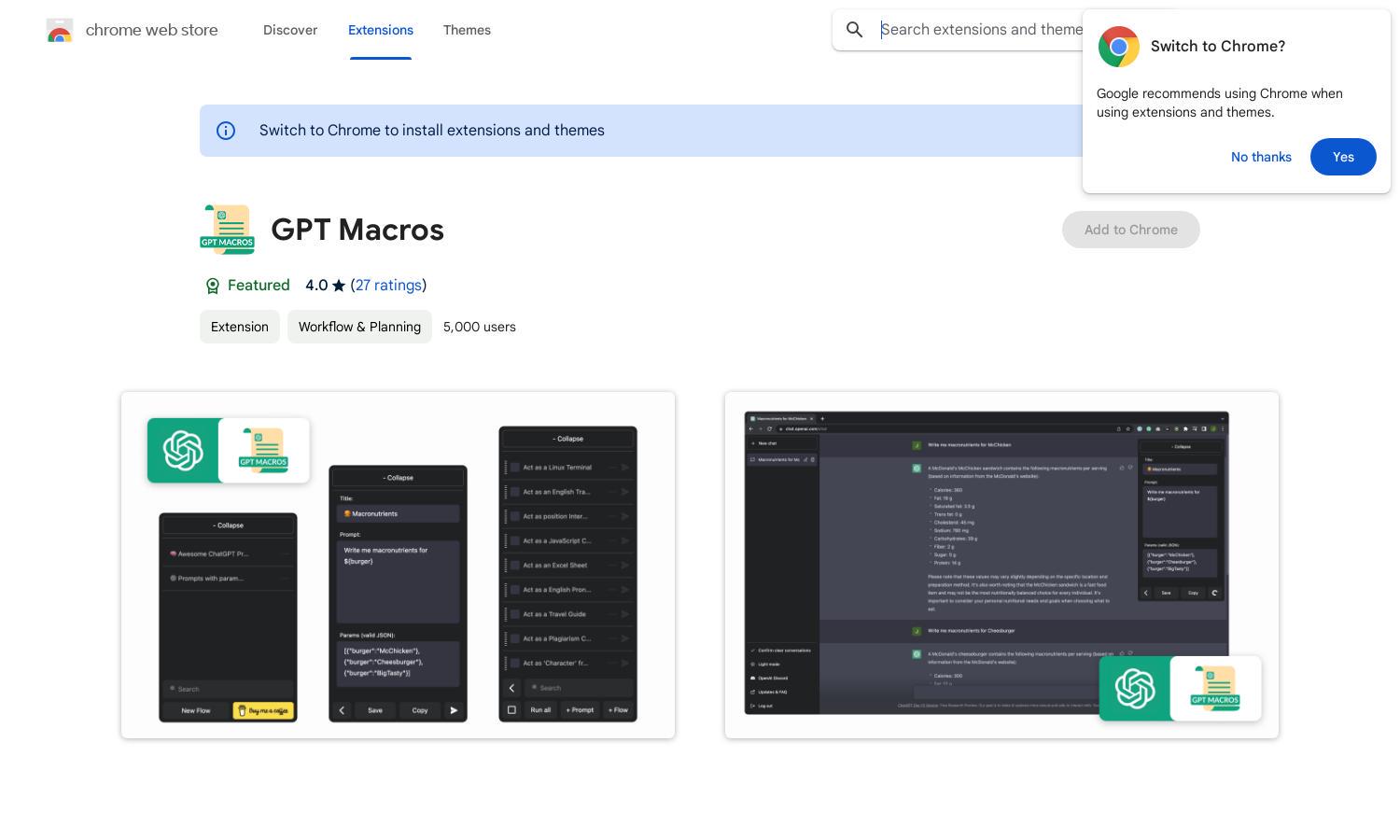1400x840 pixels.
Task: Open the Themes tab
Action: [x=467, y=30]
